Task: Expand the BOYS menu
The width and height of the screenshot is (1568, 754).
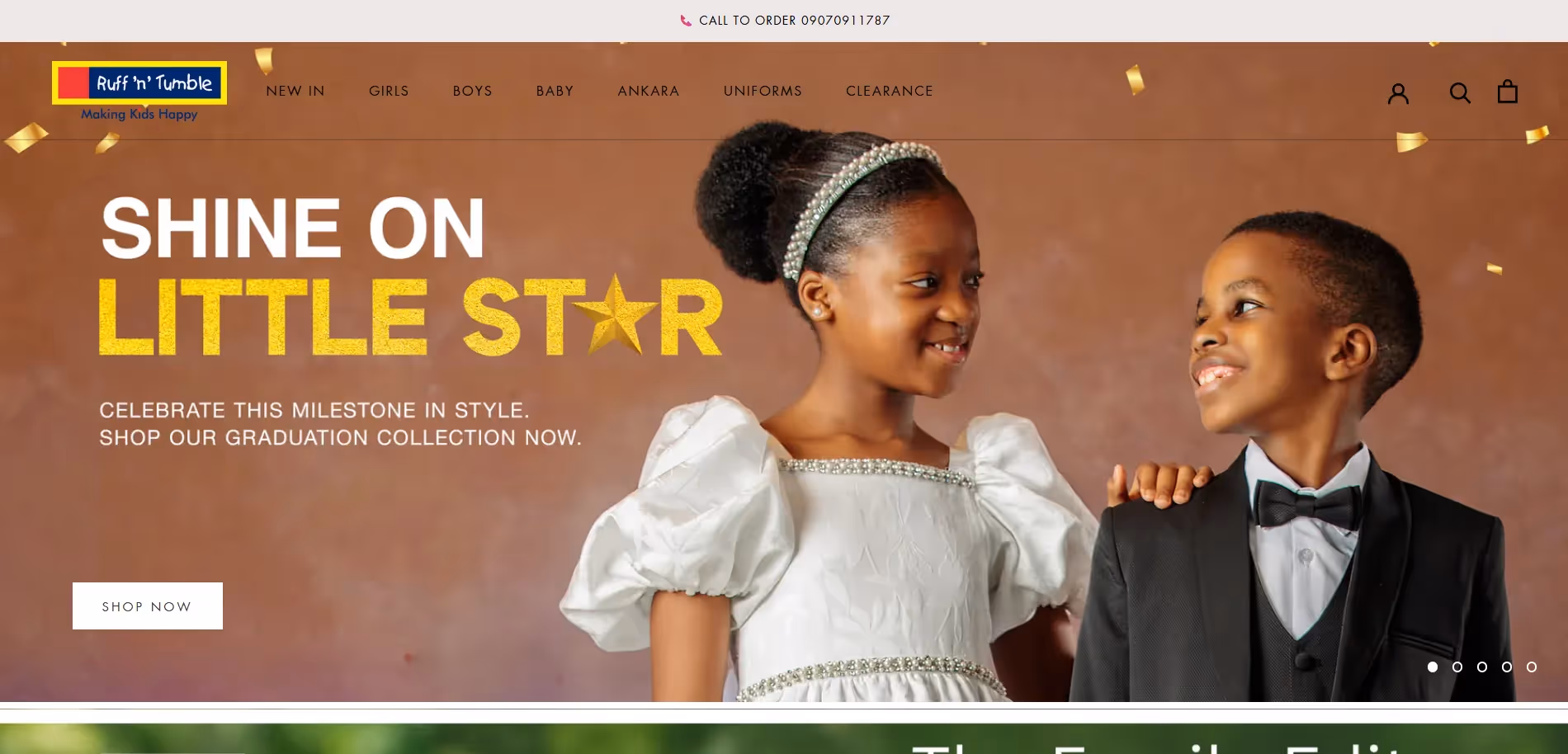Action: pos(472,91)
